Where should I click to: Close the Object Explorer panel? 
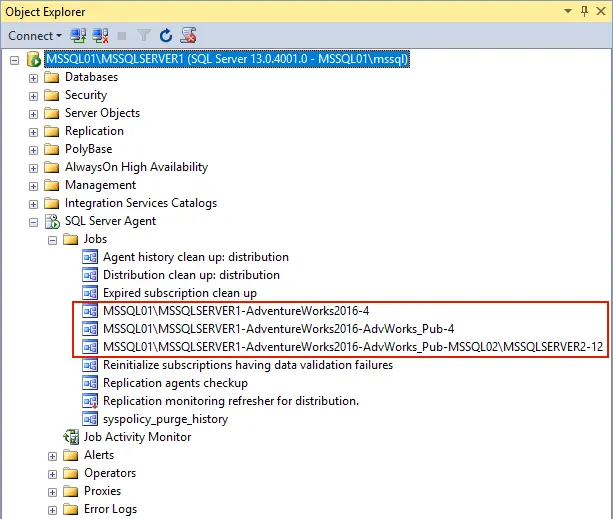[x=601, y=11]
